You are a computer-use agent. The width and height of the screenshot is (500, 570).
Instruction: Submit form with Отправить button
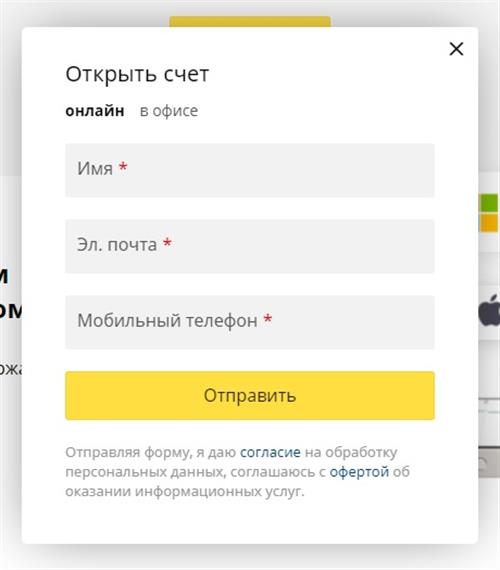(x=250, y=396)
